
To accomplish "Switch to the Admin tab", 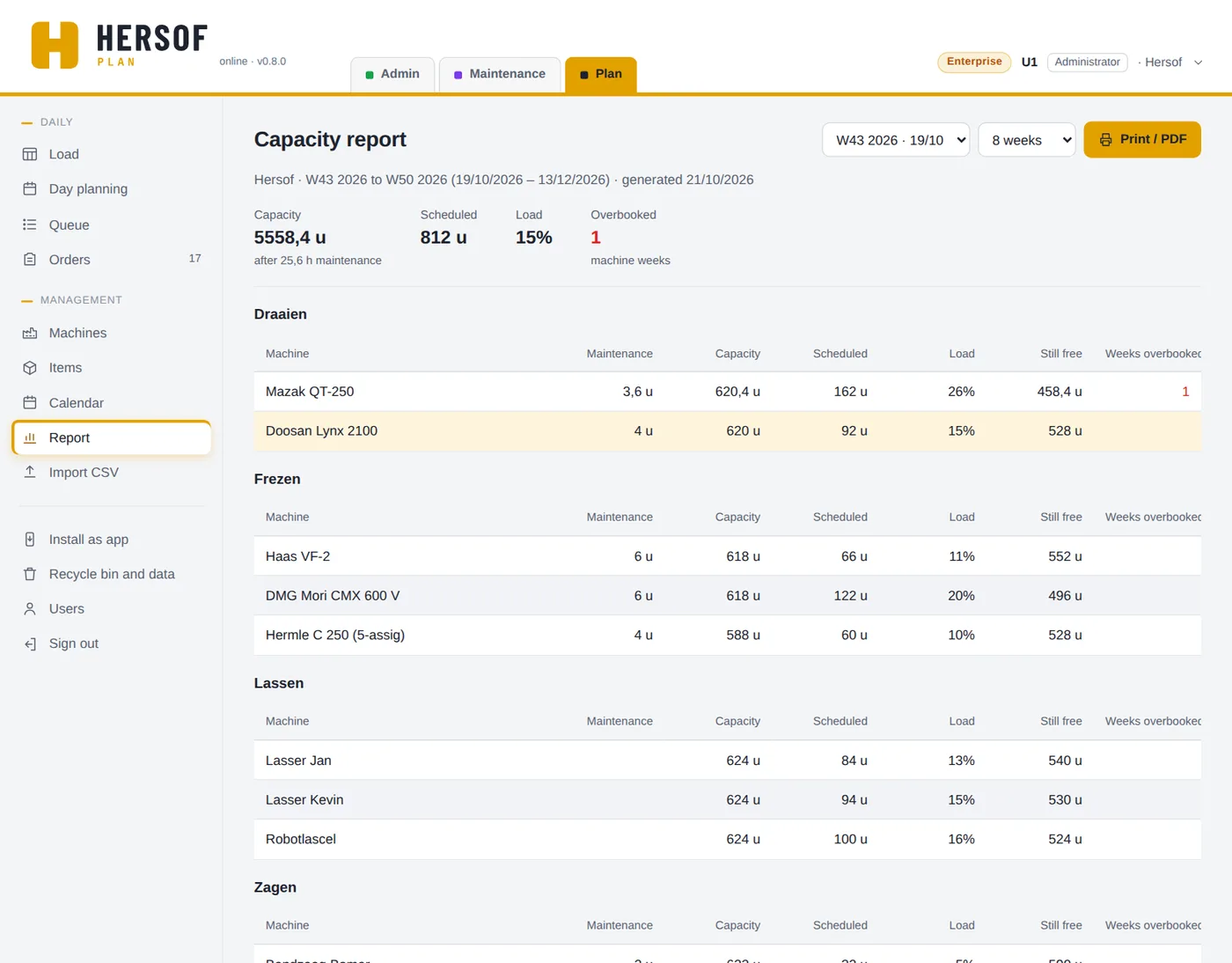I will [392, 74].
